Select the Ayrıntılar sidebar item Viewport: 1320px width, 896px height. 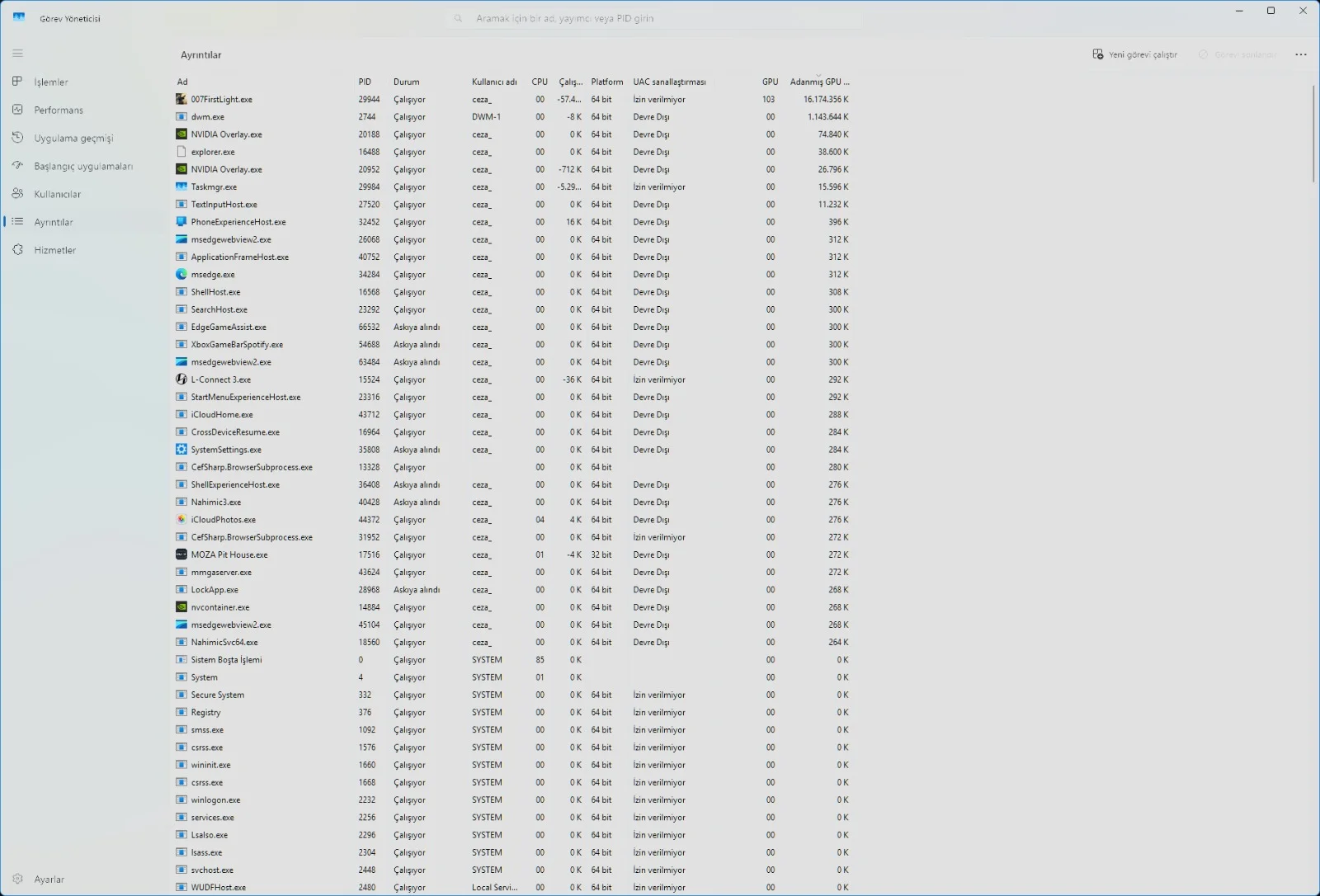[85, 222]
